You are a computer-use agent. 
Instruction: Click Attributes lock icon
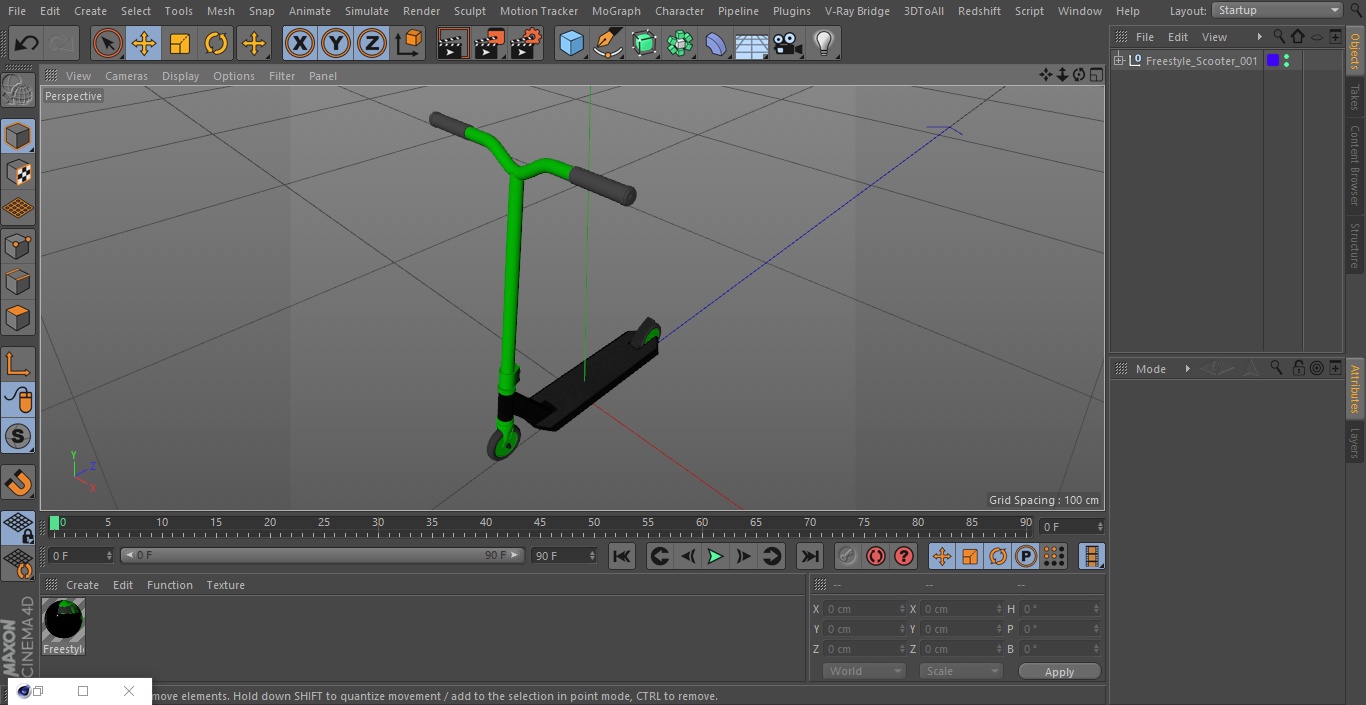tap(1298, 368)
